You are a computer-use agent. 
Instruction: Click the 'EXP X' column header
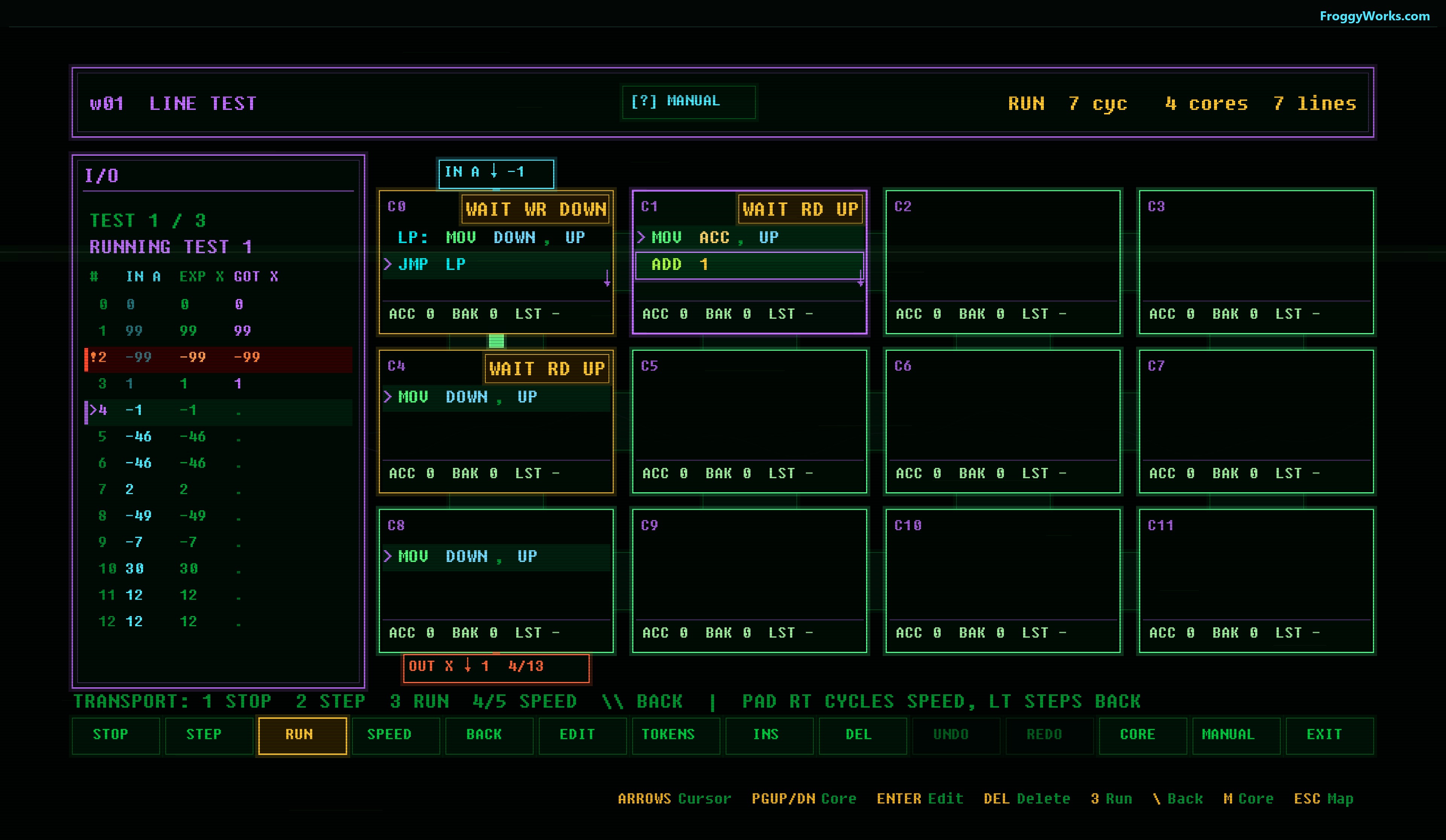coord(201,277)
